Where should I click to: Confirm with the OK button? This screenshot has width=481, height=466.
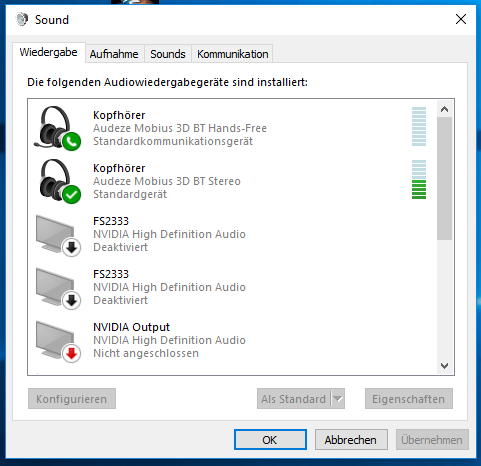[270, 440]
